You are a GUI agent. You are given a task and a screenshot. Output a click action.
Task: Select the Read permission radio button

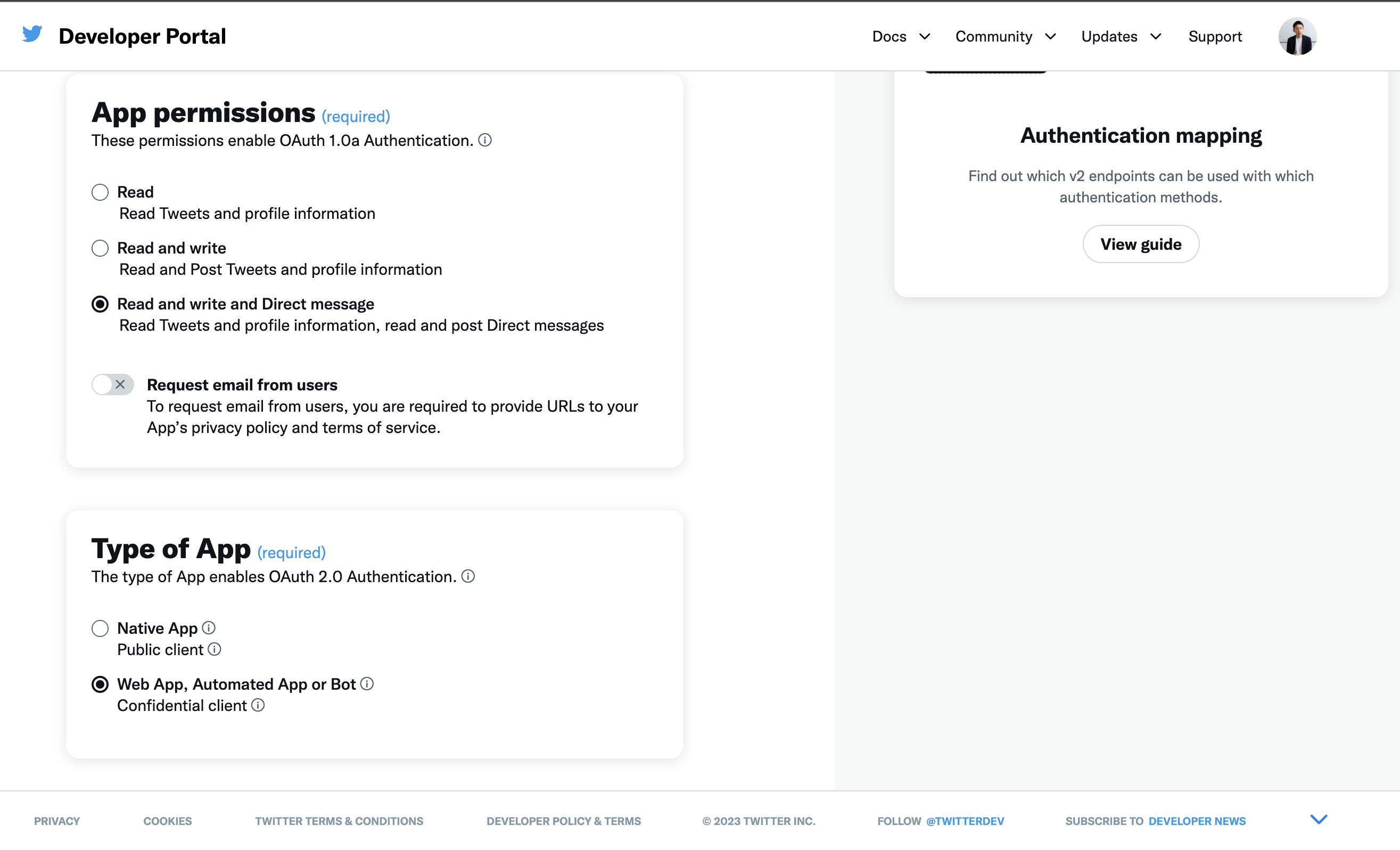click(x=100, y=192)
